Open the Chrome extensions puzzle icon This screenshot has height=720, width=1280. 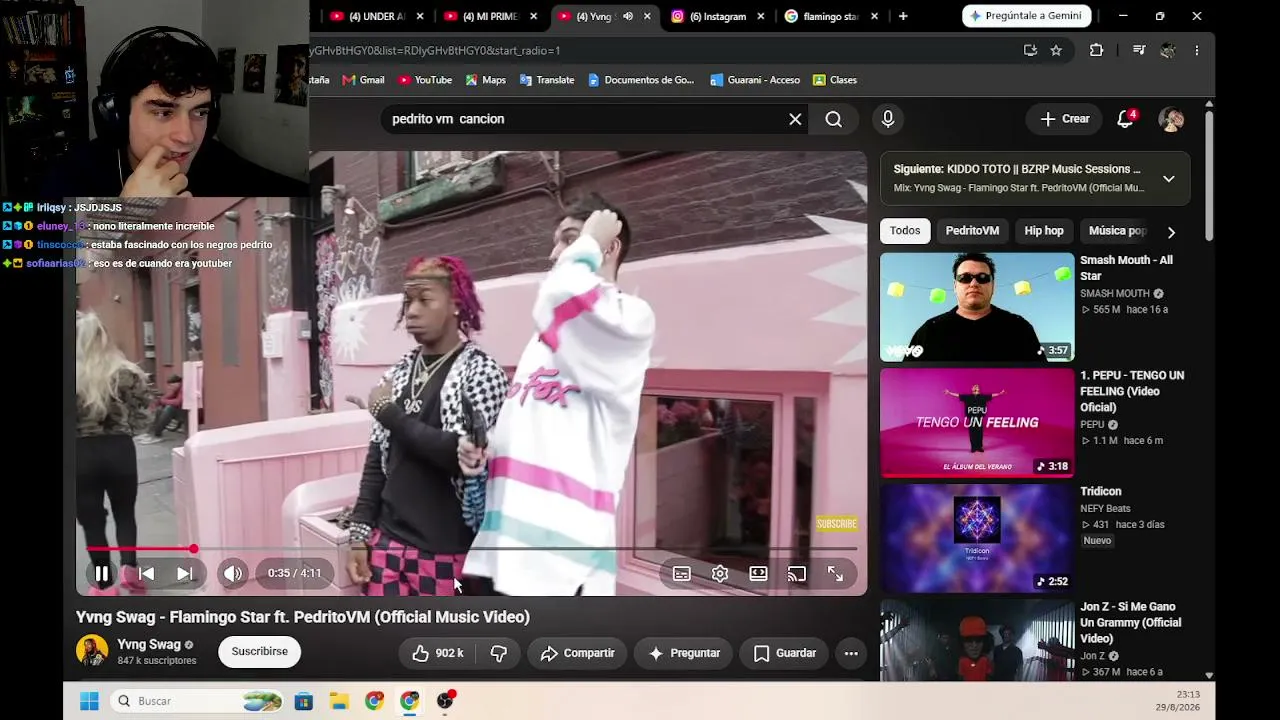(x=1096, y=50)
